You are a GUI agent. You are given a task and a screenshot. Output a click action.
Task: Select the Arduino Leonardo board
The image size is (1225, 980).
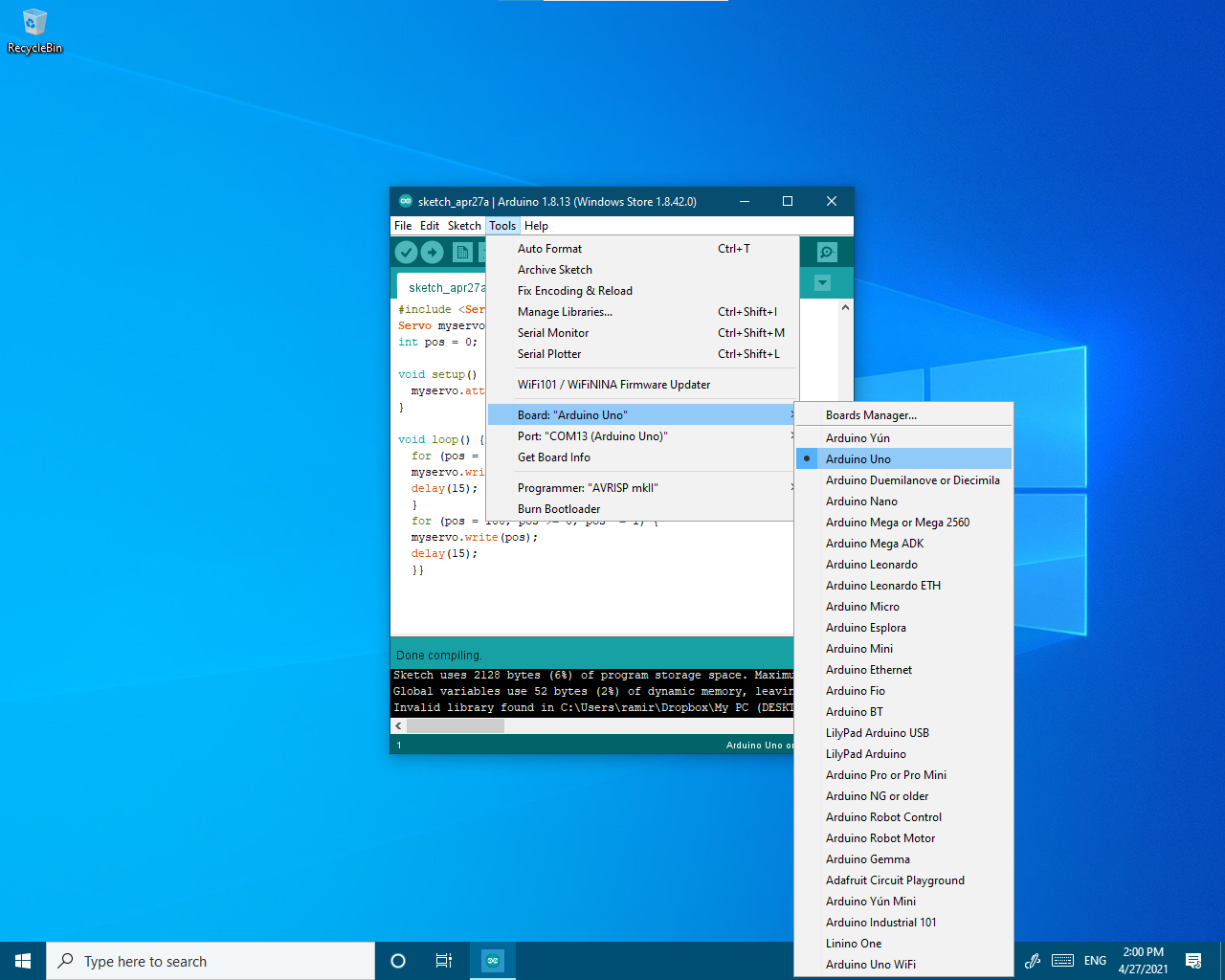pyautogui.click(x=872, y=564)
